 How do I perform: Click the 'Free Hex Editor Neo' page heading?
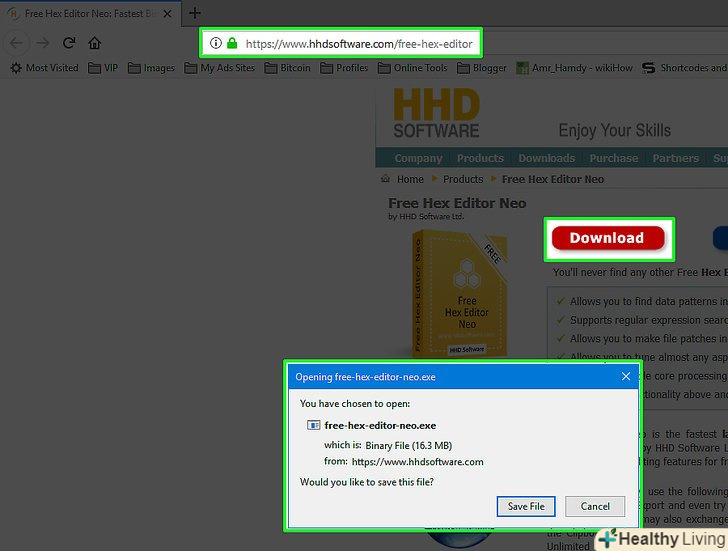(x=457, y=203)
